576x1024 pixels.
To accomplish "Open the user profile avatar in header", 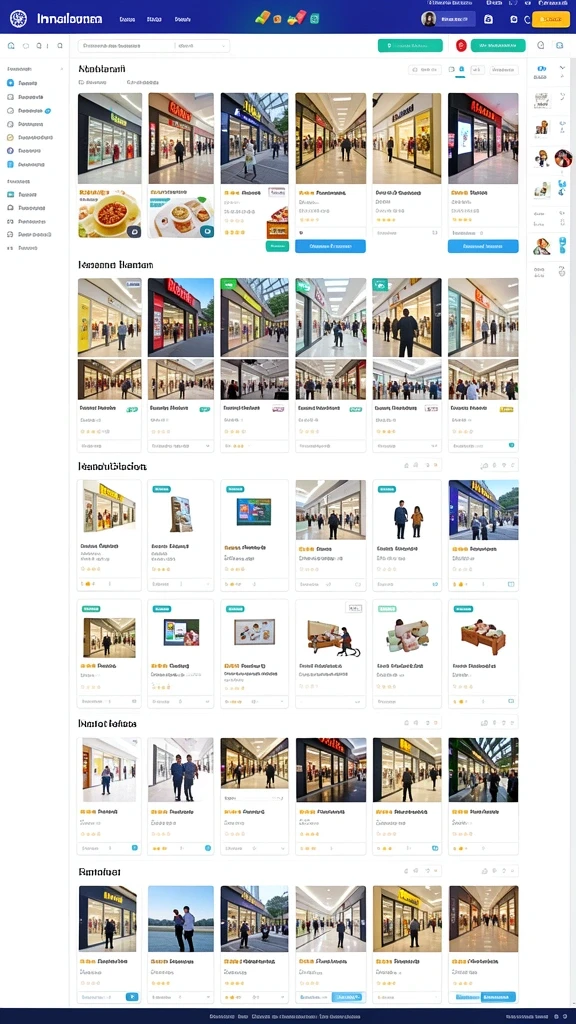I will (429, 19).
